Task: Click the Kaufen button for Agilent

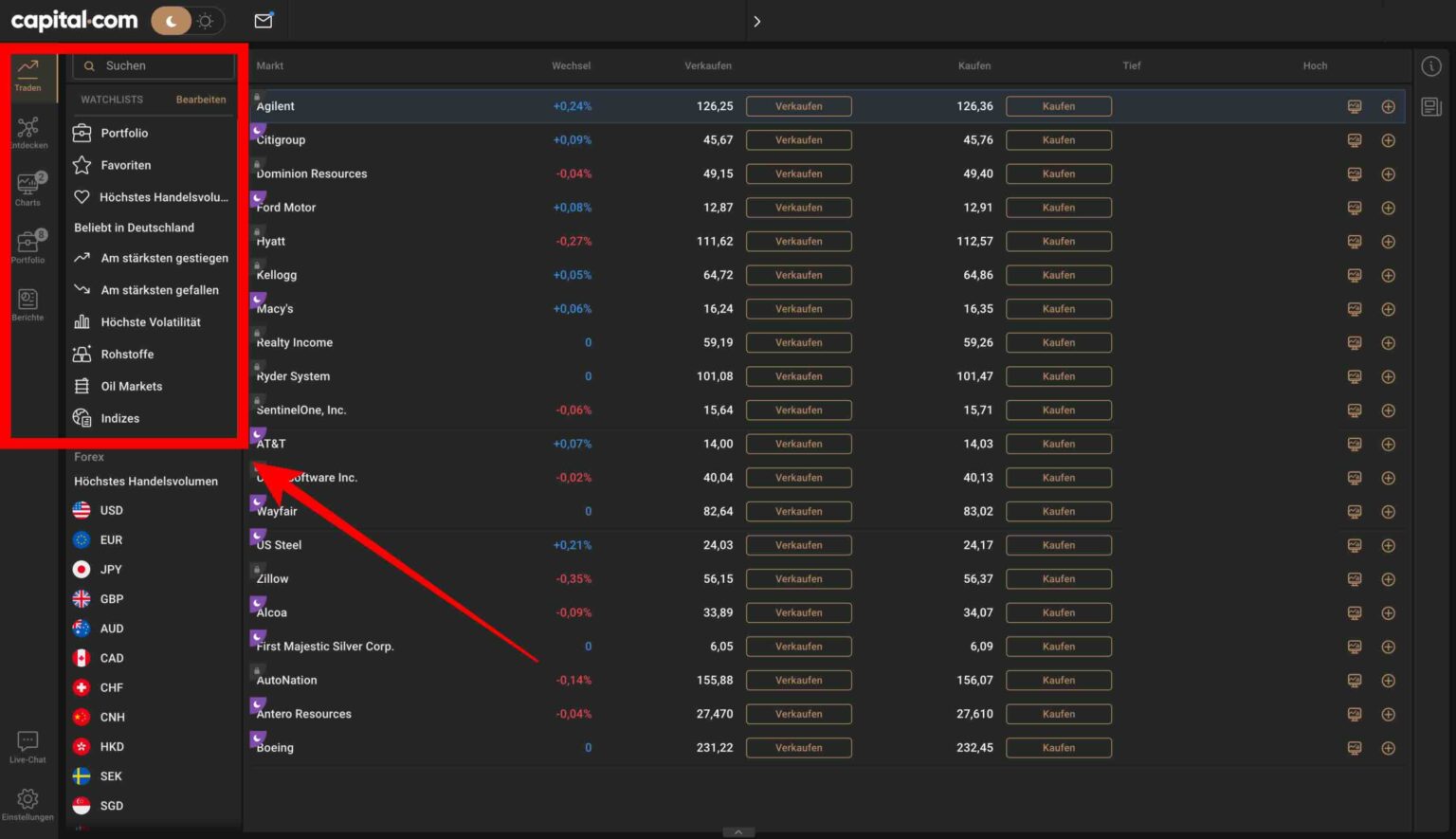Action: coord(1058,106)
